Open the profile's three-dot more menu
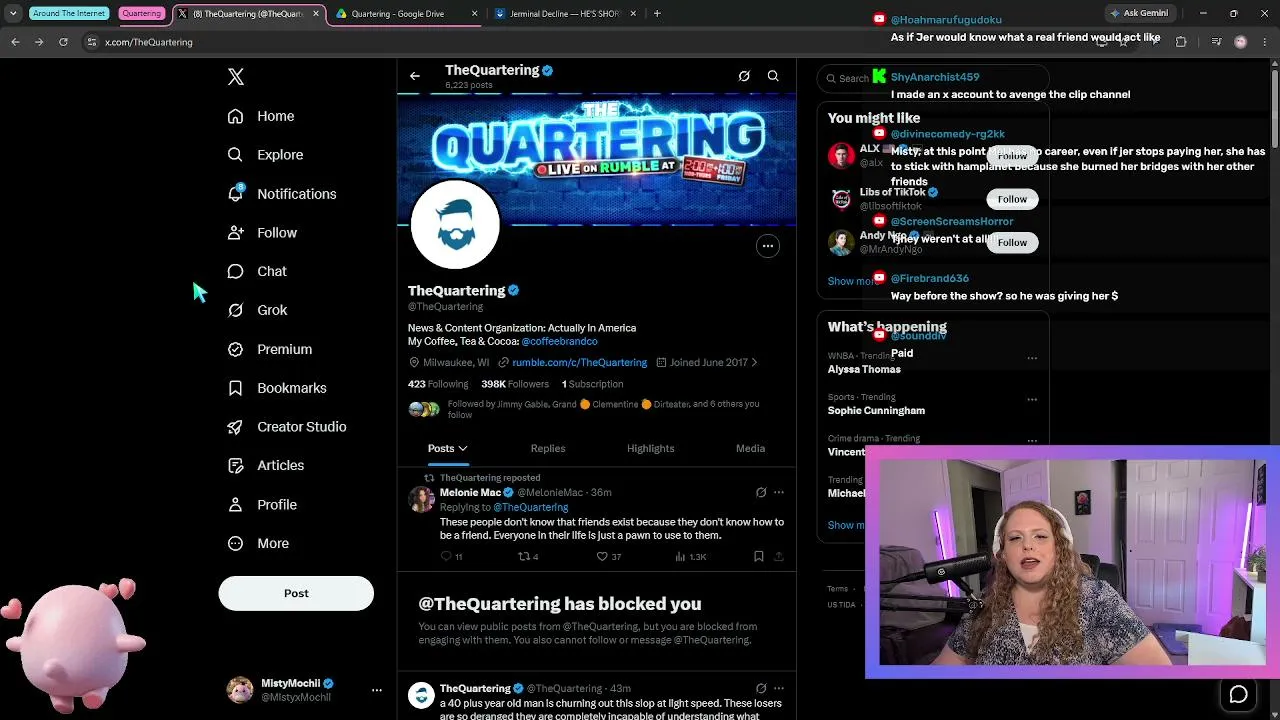1280x720 pixels. (x=768, y=246)
